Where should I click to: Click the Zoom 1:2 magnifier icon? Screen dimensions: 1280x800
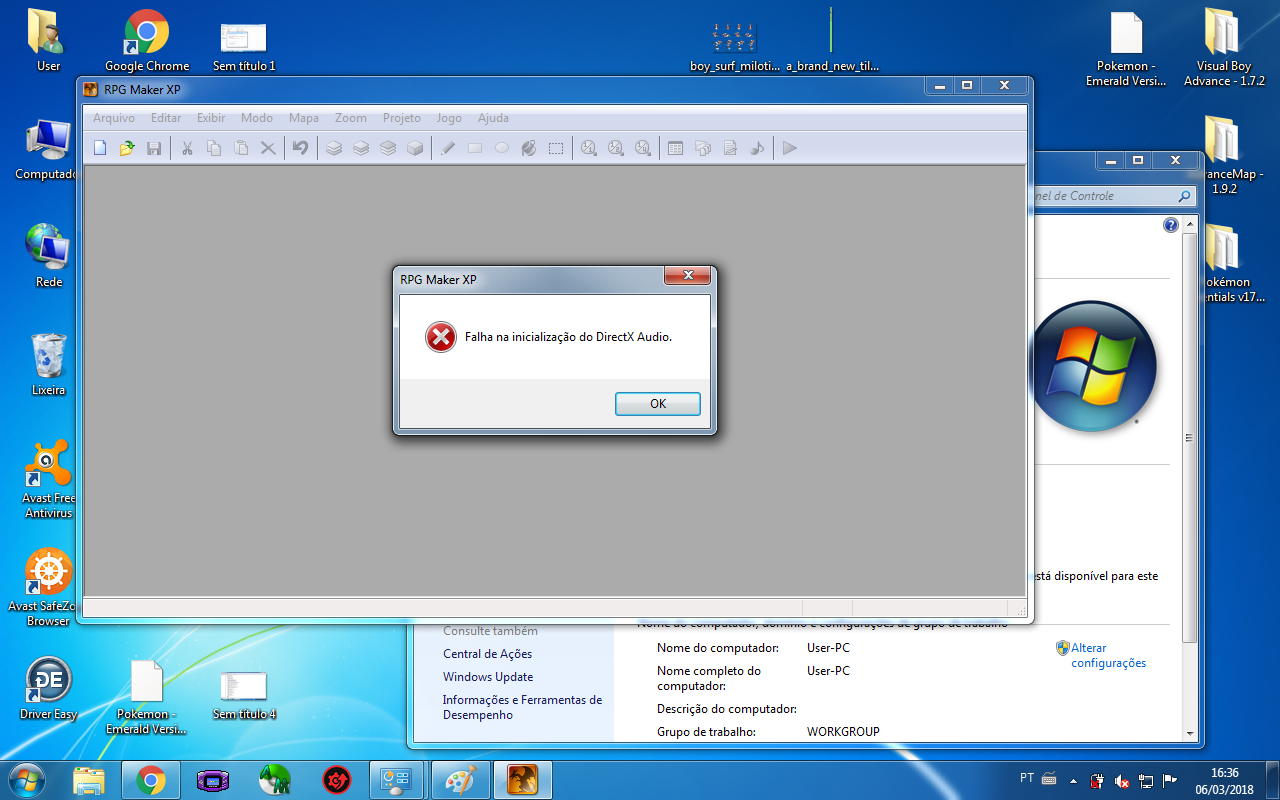click(x=616, y=148)
